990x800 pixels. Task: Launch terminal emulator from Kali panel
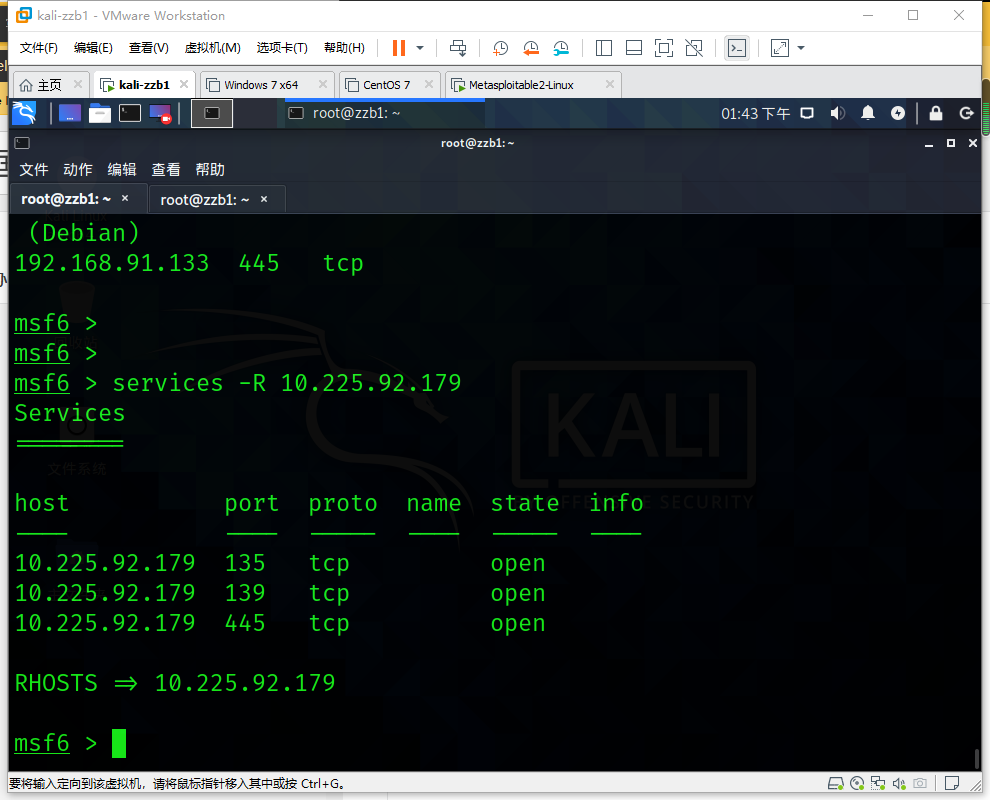pos(130,113)
